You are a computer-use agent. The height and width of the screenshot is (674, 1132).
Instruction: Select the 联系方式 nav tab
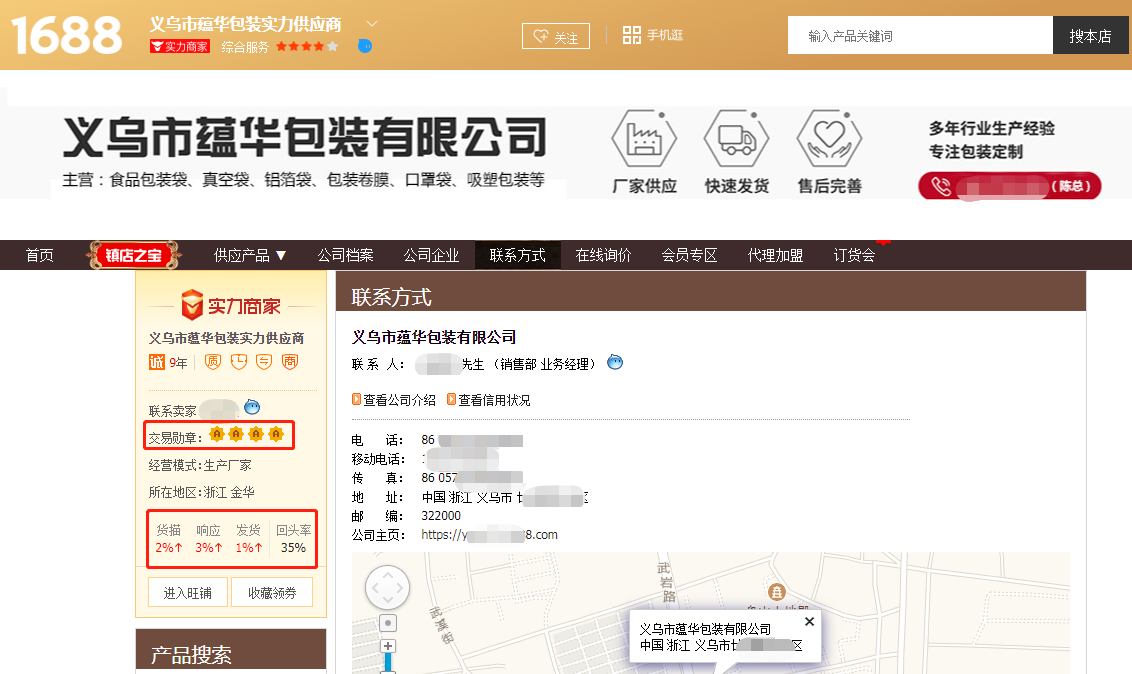pos(518,255)
